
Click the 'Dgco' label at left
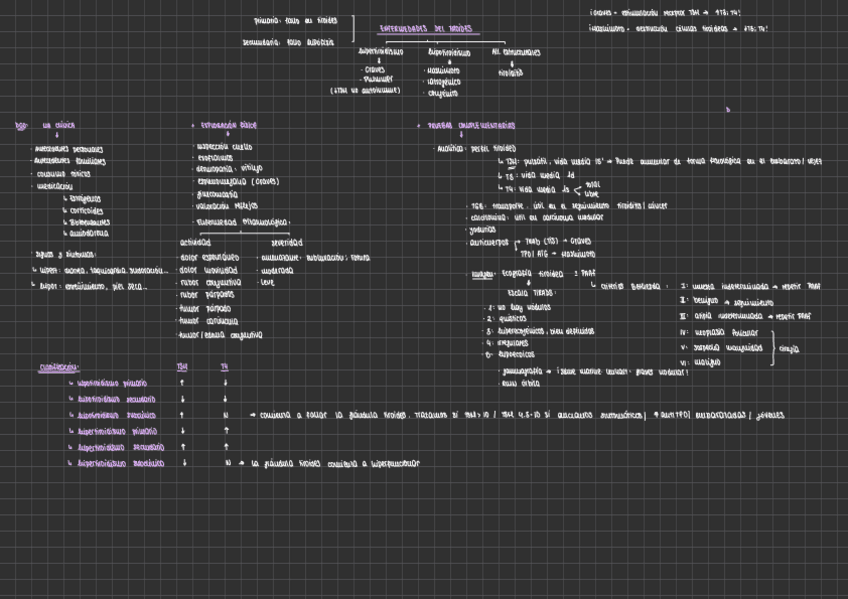tap(21, 126)
